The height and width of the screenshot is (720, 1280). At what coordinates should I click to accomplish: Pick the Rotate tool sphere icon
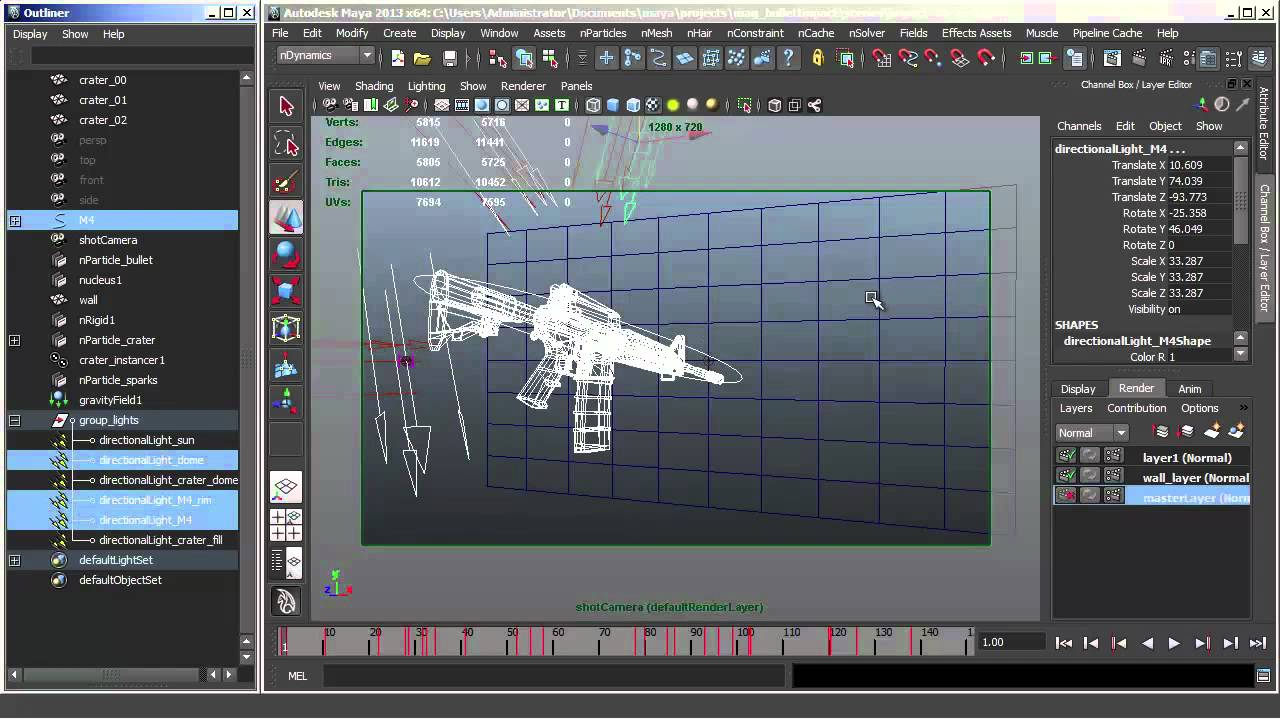[286, 255]
